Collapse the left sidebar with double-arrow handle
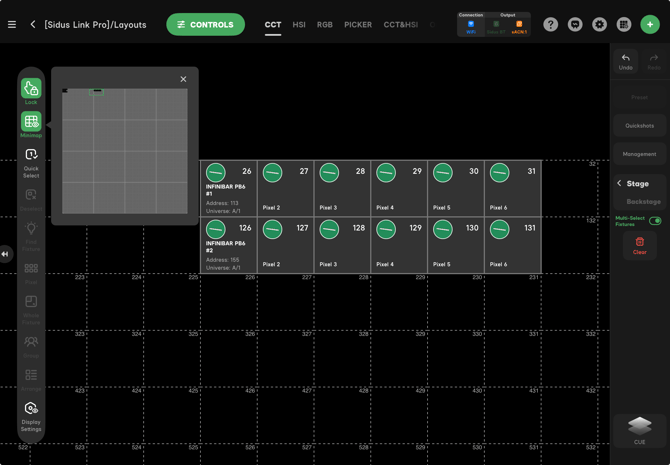This screenshot has width=670, height=465. click(x=5, y=254)
